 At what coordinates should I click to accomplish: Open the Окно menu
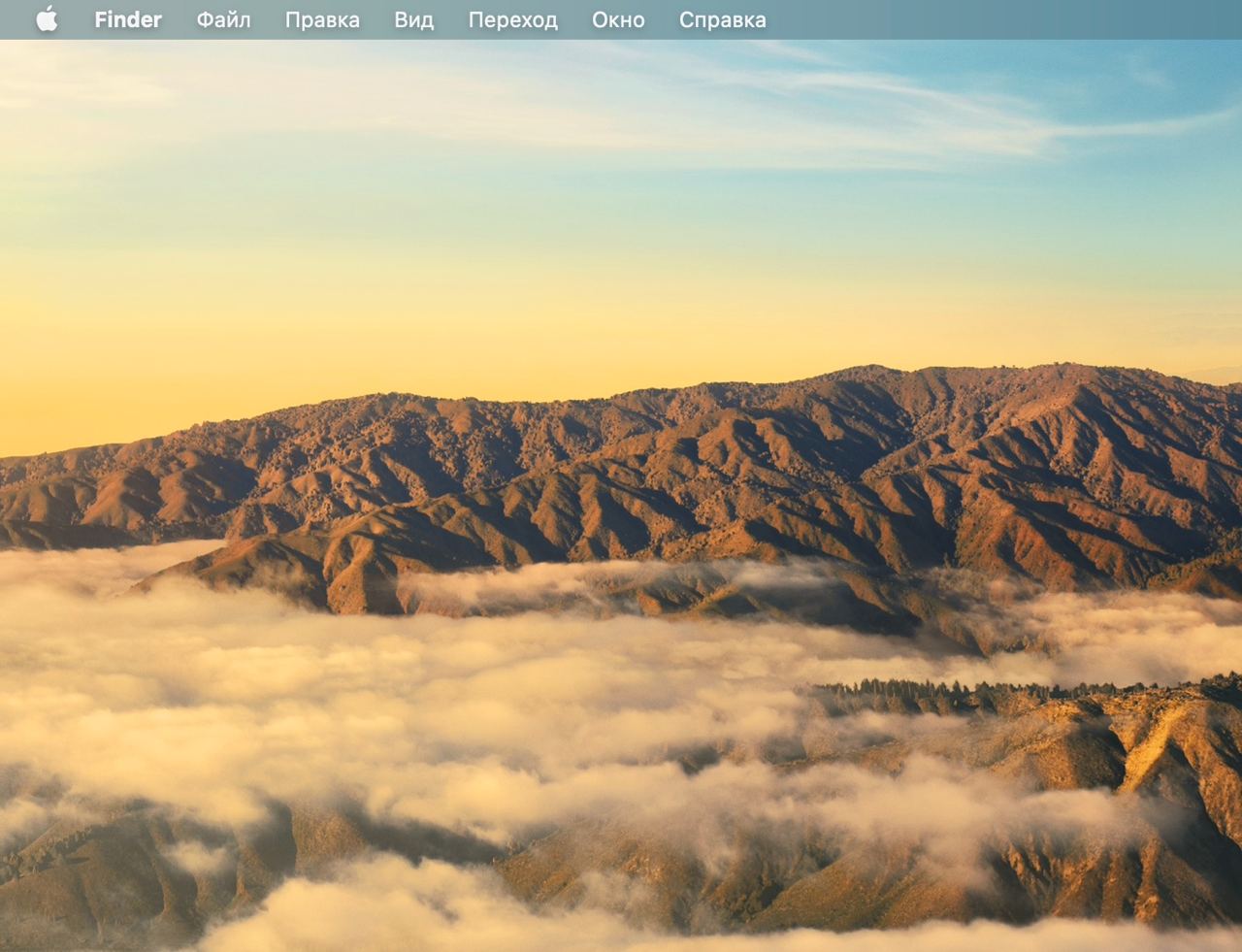[x=618, y=19]
